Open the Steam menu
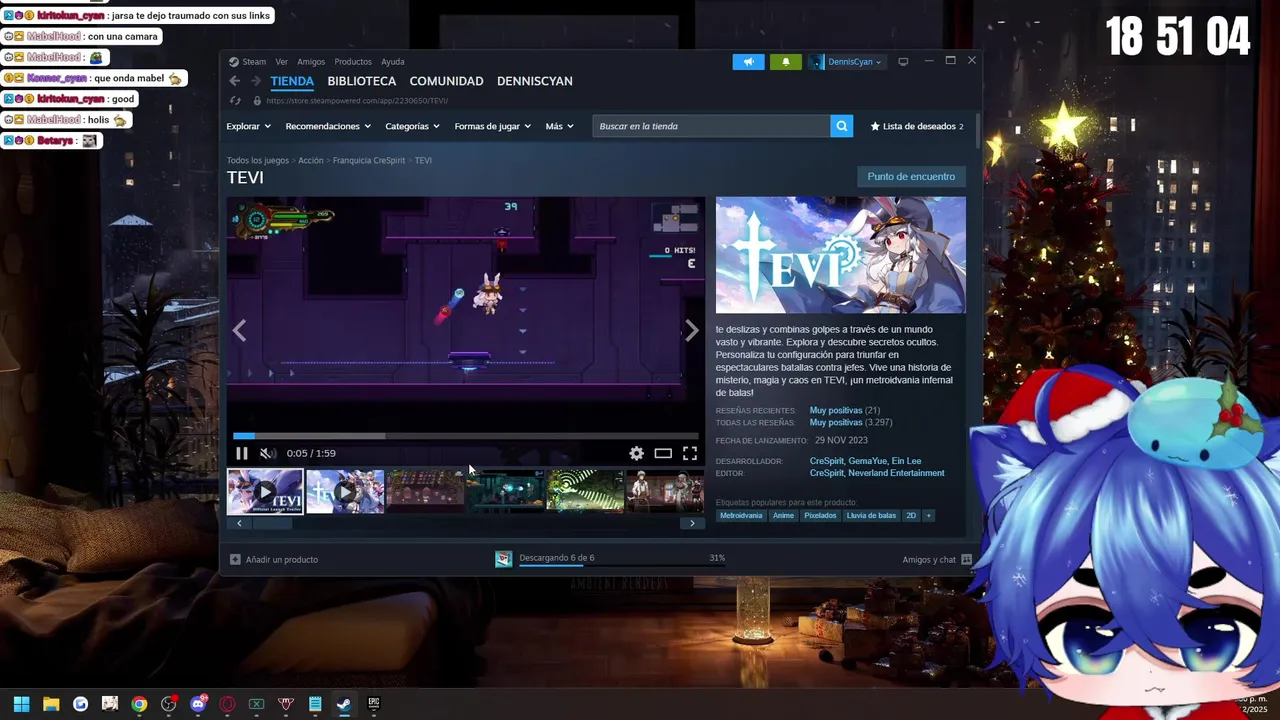This screenshot has height=720, width=1280. [x=247, y=62]
